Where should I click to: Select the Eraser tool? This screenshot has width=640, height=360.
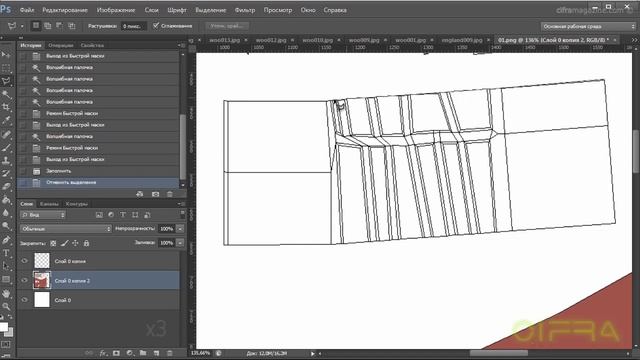[6, 187]
